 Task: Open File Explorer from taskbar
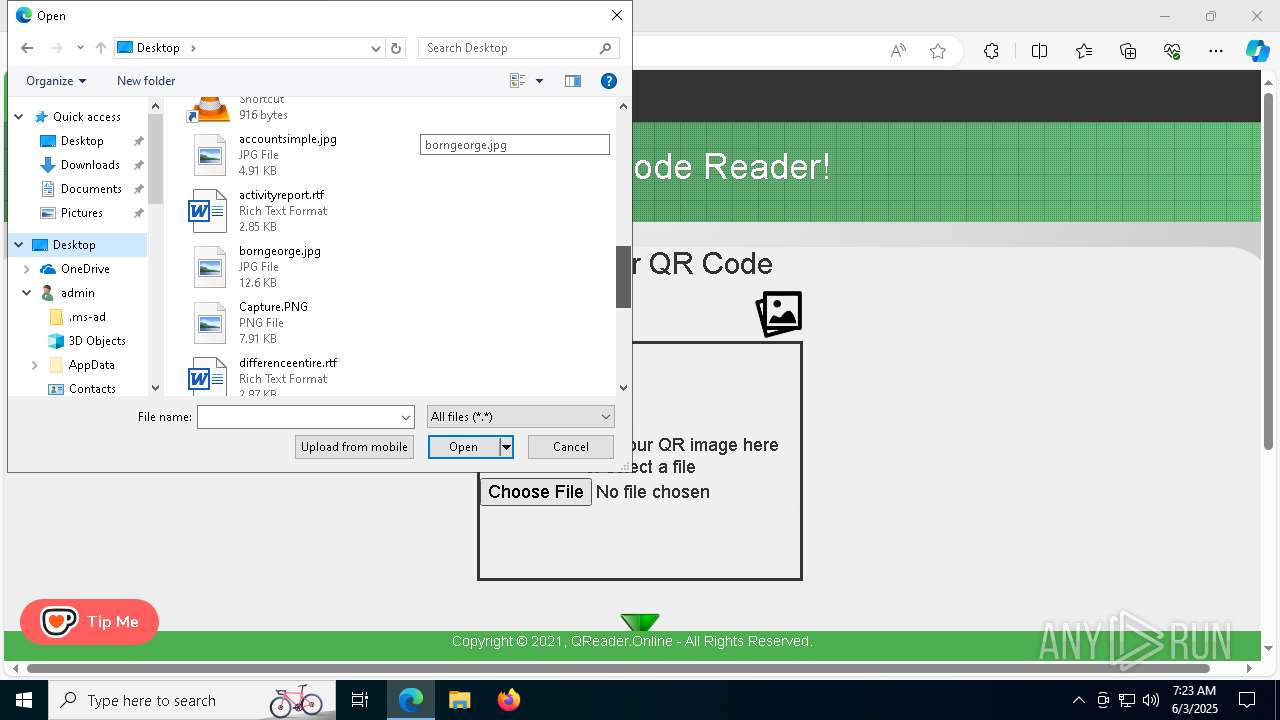[459, 700]
